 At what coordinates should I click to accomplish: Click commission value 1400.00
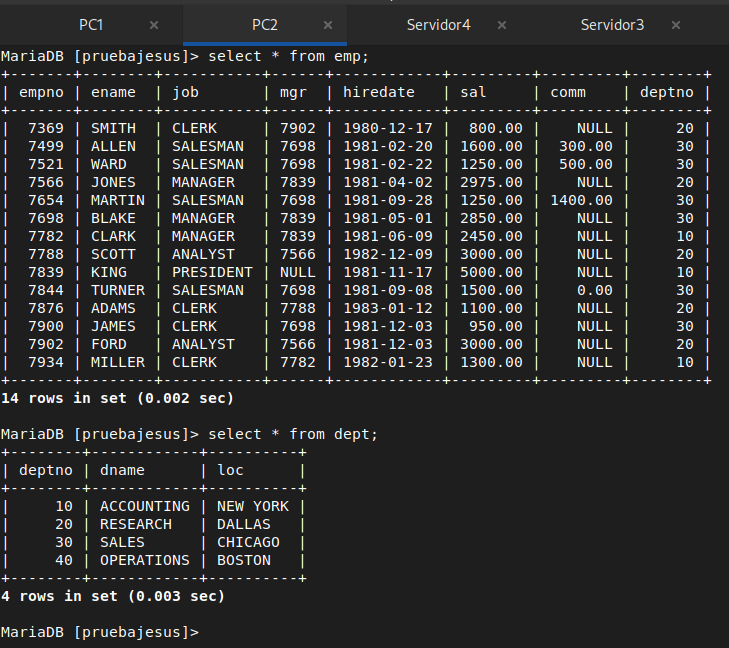click(582, 200)
